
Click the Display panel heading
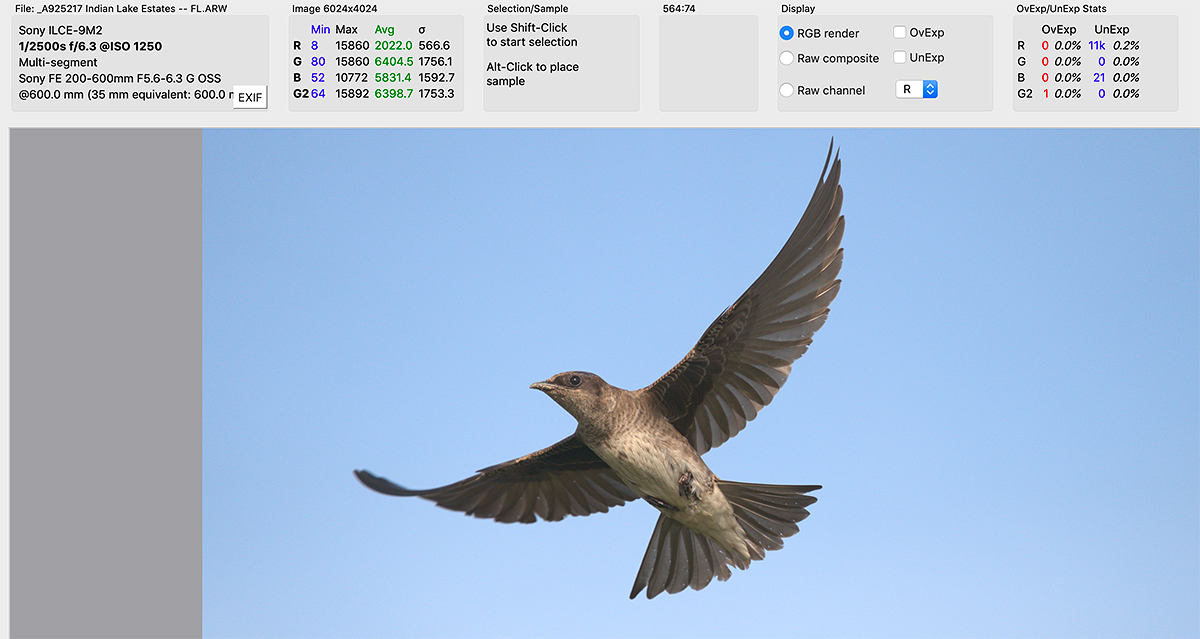[x=798, y=9]
